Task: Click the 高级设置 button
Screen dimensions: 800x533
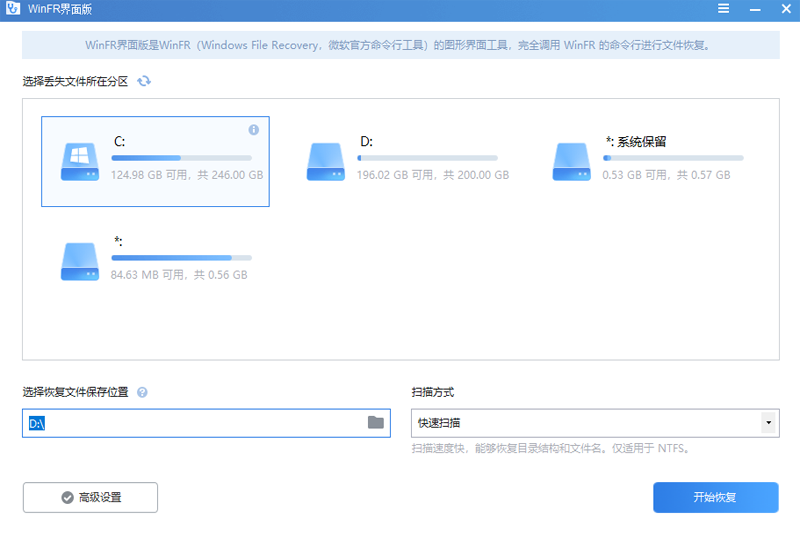Action: coord(90,497)
